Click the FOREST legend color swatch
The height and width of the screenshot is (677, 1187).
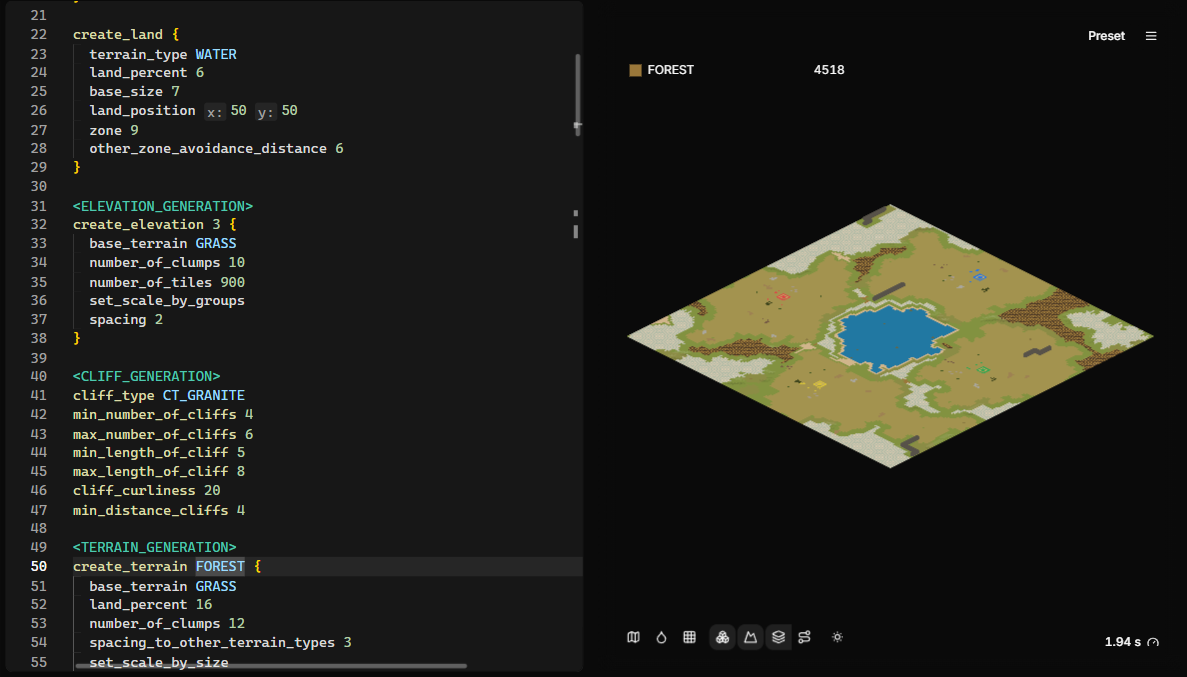click(636, 70)
